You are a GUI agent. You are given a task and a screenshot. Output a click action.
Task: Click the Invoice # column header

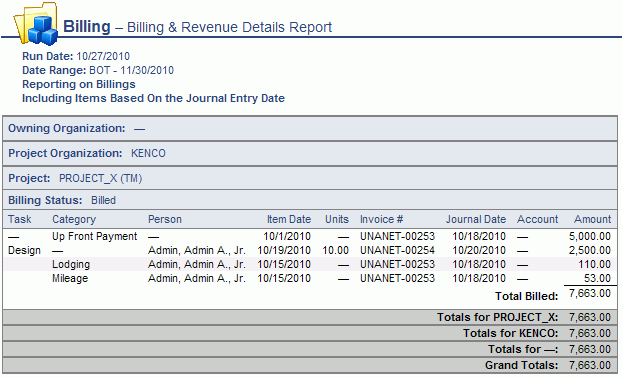pyautogui.click(x=381, y=219)
